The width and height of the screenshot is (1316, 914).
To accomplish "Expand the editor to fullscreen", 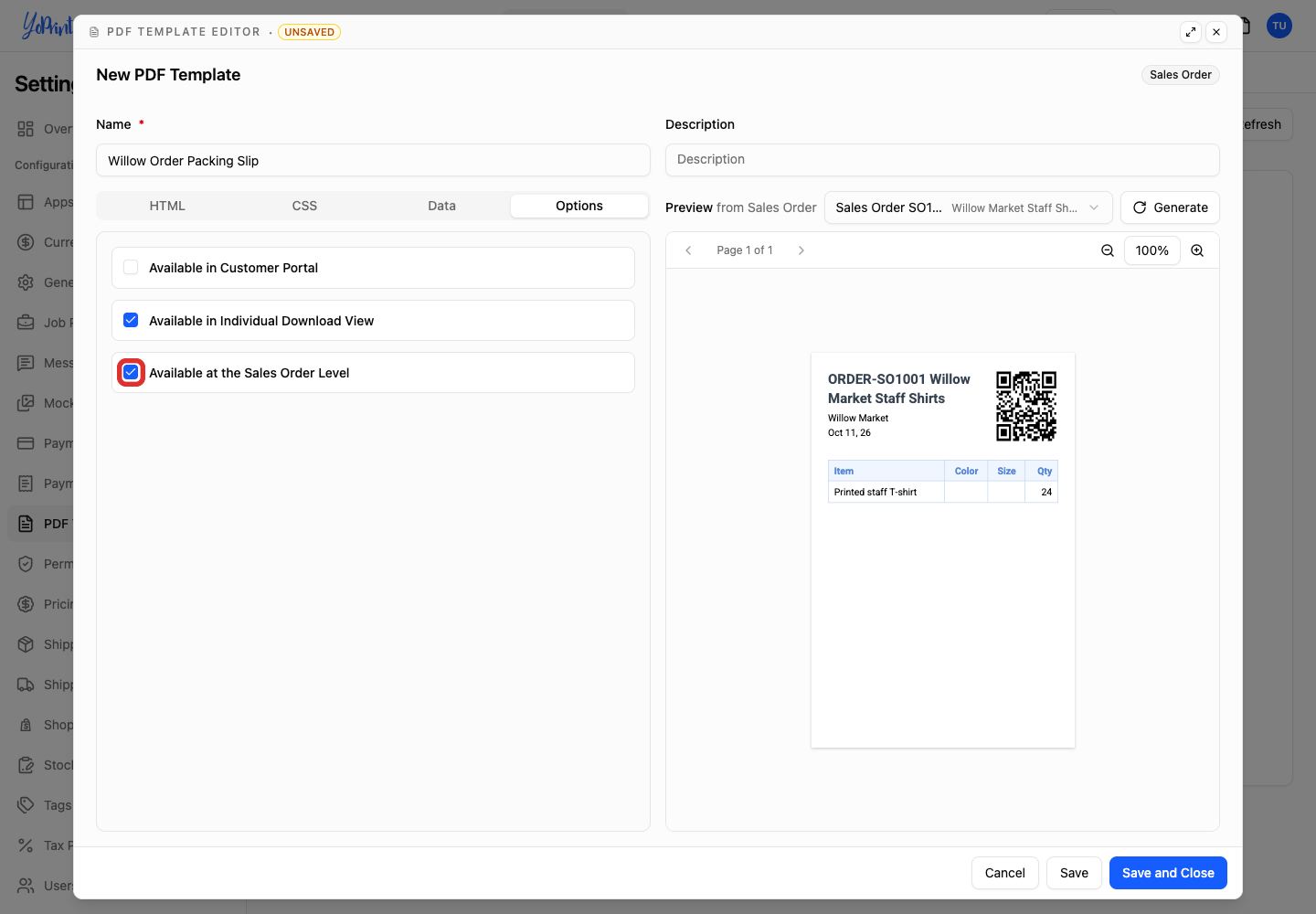I will [1191, 32].
